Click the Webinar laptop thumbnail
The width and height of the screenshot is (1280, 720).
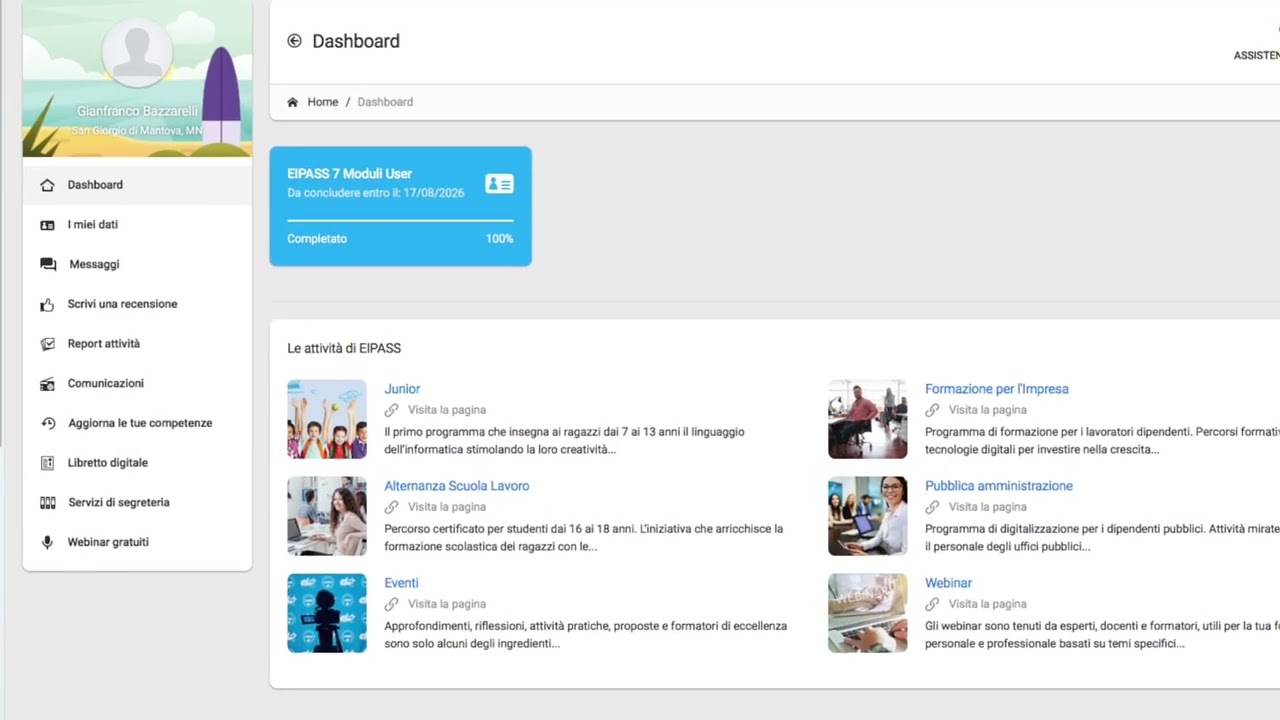868,613
